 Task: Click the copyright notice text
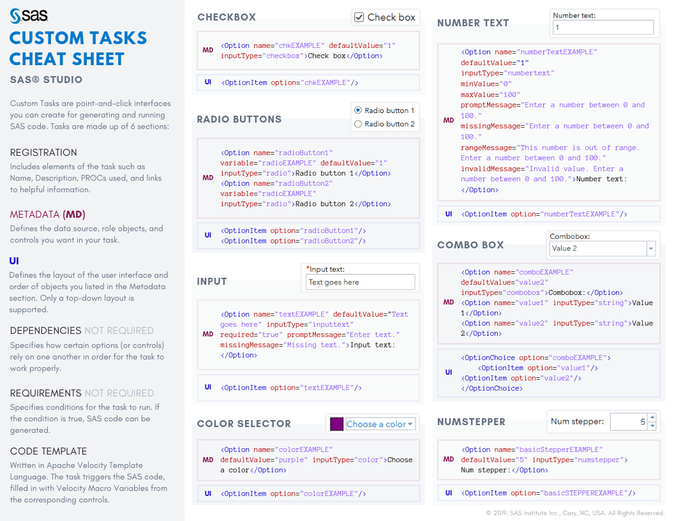575,513
